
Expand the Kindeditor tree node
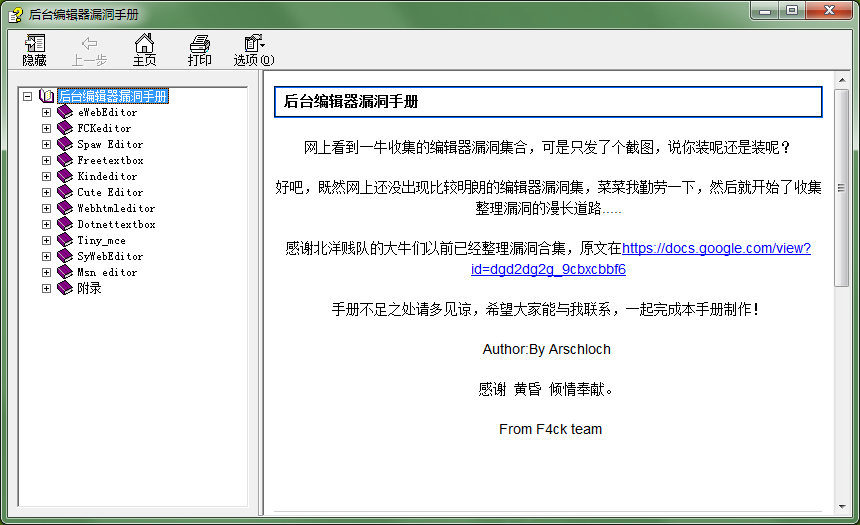tap(47, 176)
